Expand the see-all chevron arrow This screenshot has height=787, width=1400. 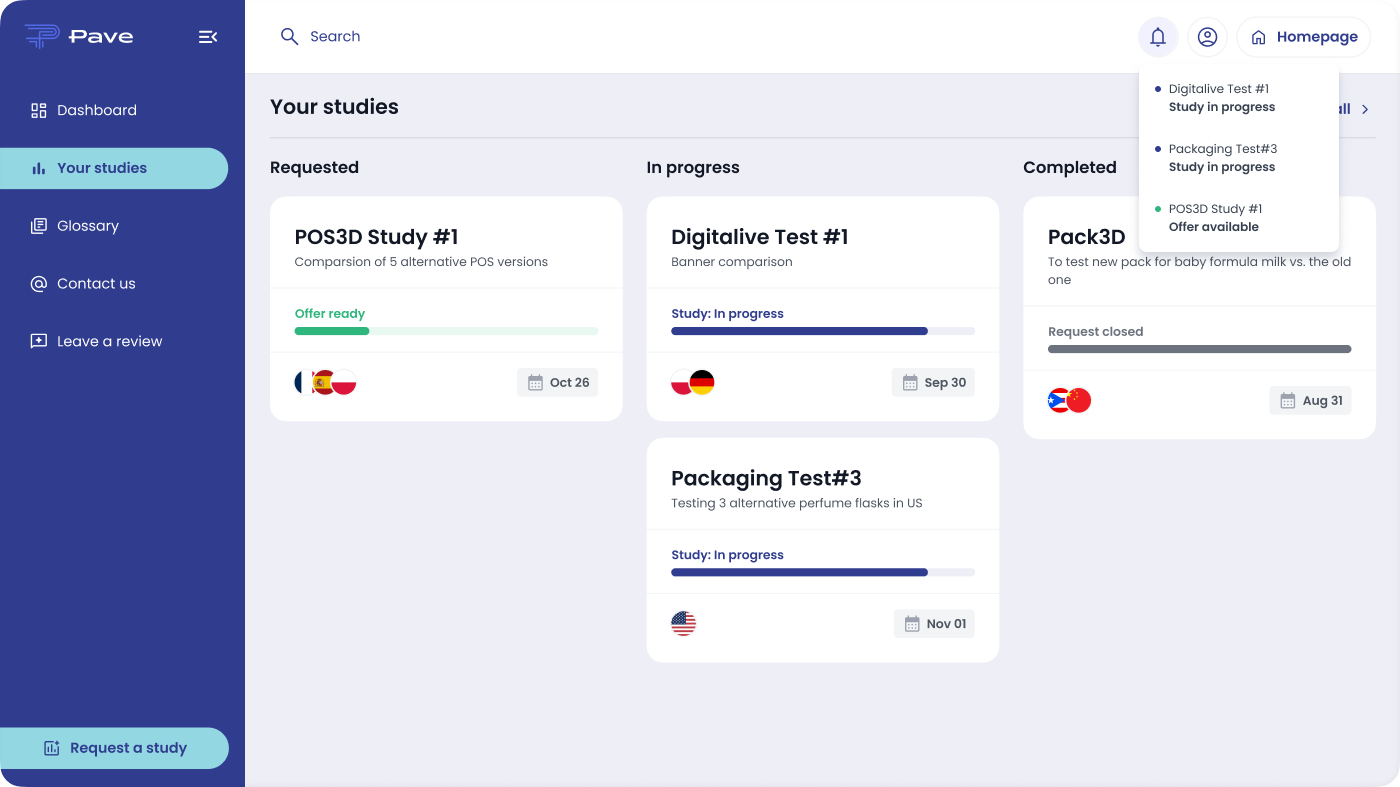(x=1365, y=109)
